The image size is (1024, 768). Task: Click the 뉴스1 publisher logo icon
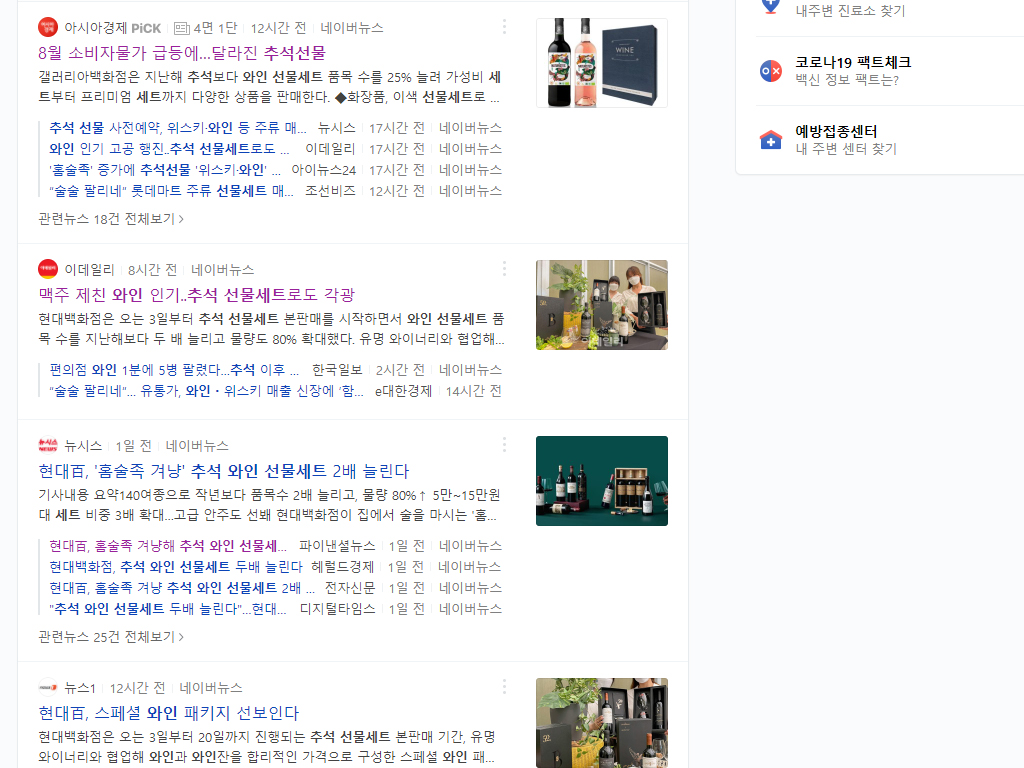point(48,687)
